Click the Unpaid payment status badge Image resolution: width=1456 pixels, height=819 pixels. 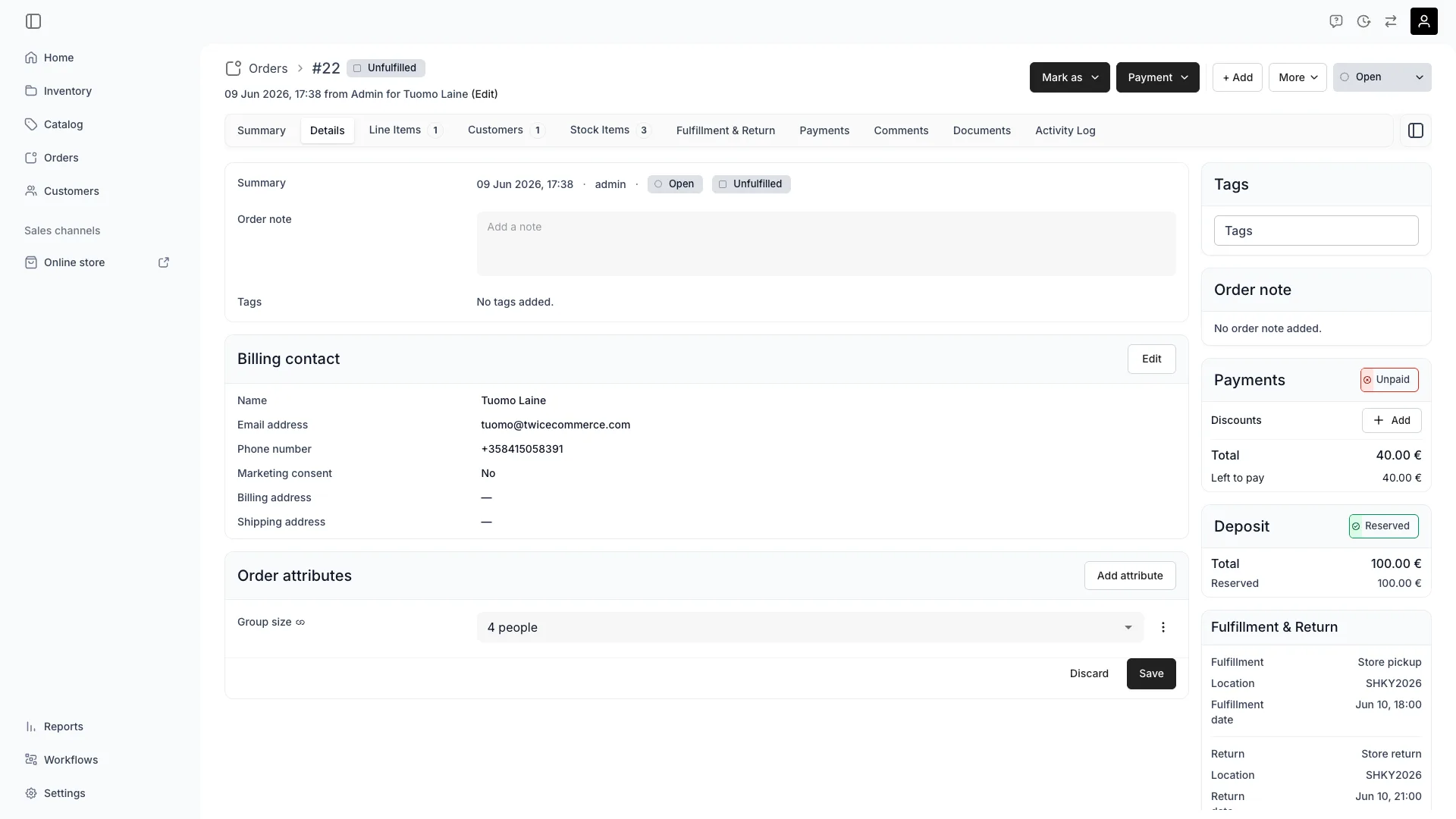pos(1389,380)
